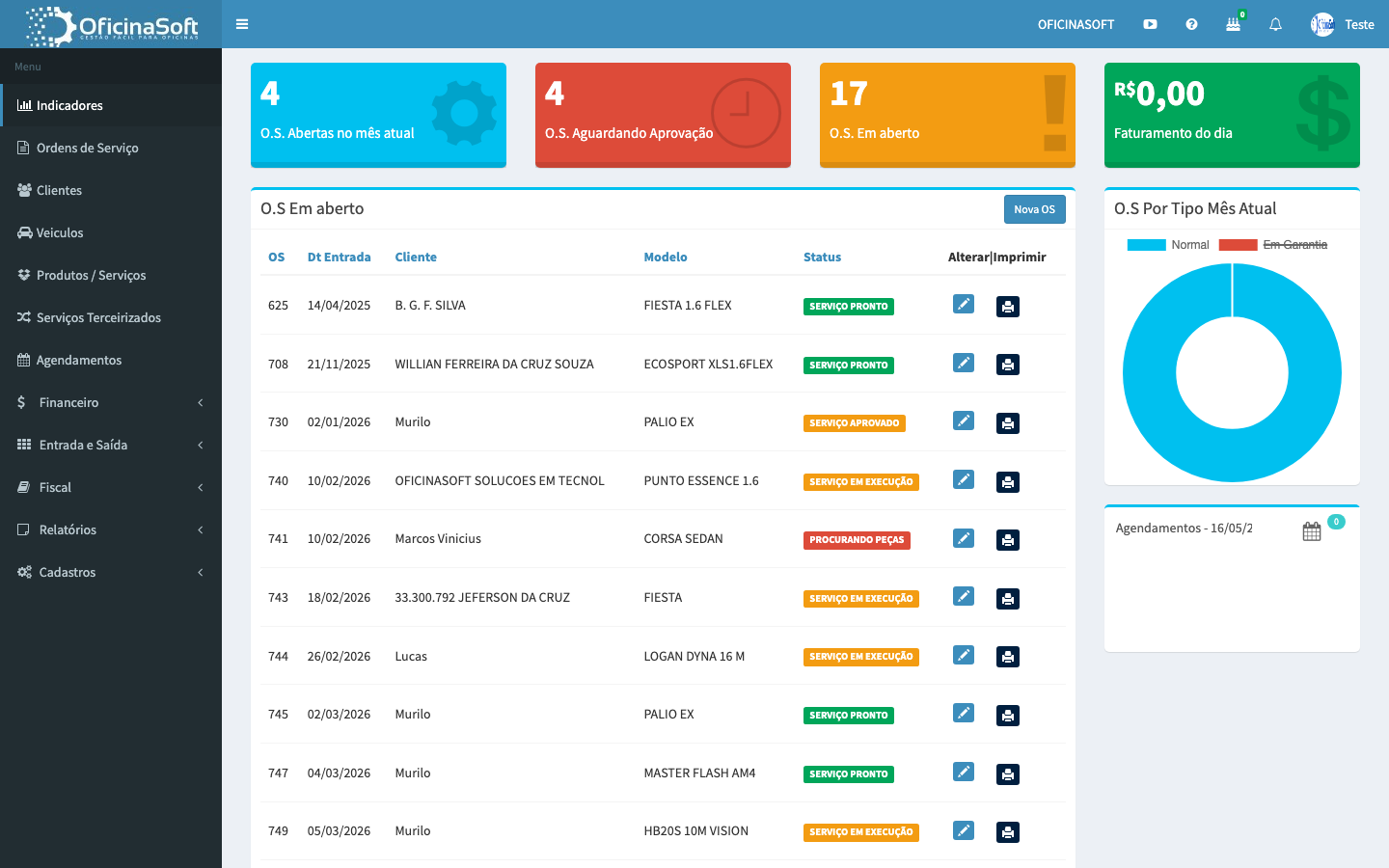Edit OS 741 with pencil icon
This screenshot has height=868, width=1389.
coord(964,538)
